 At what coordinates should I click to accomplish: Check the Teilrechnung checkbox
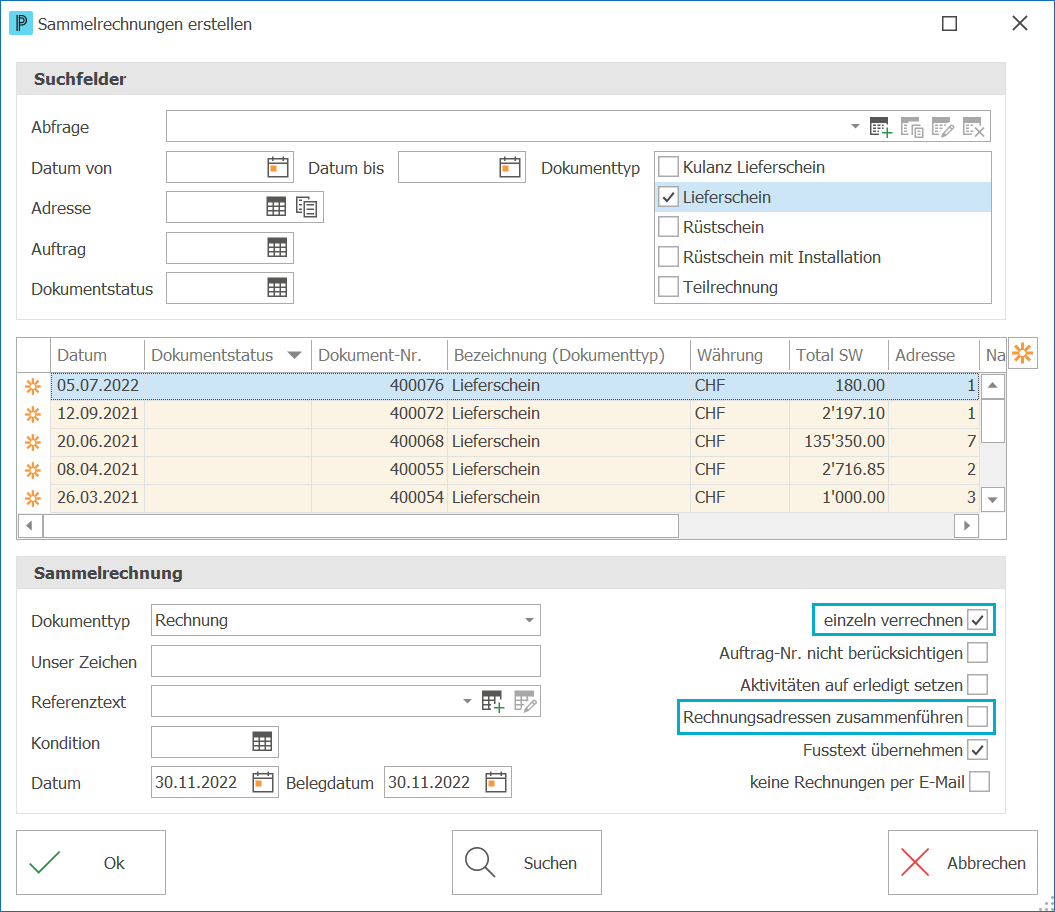coord(668,287)
